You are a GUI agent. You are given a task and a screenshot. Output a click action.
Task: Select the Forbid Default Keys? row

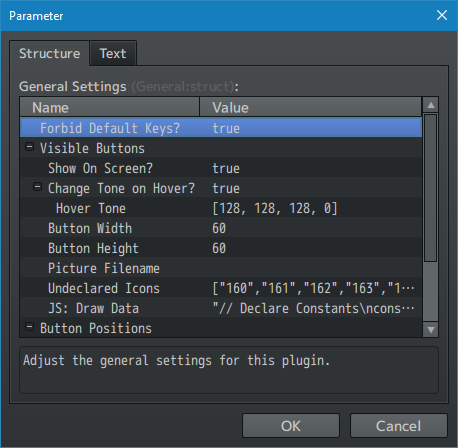221,128
